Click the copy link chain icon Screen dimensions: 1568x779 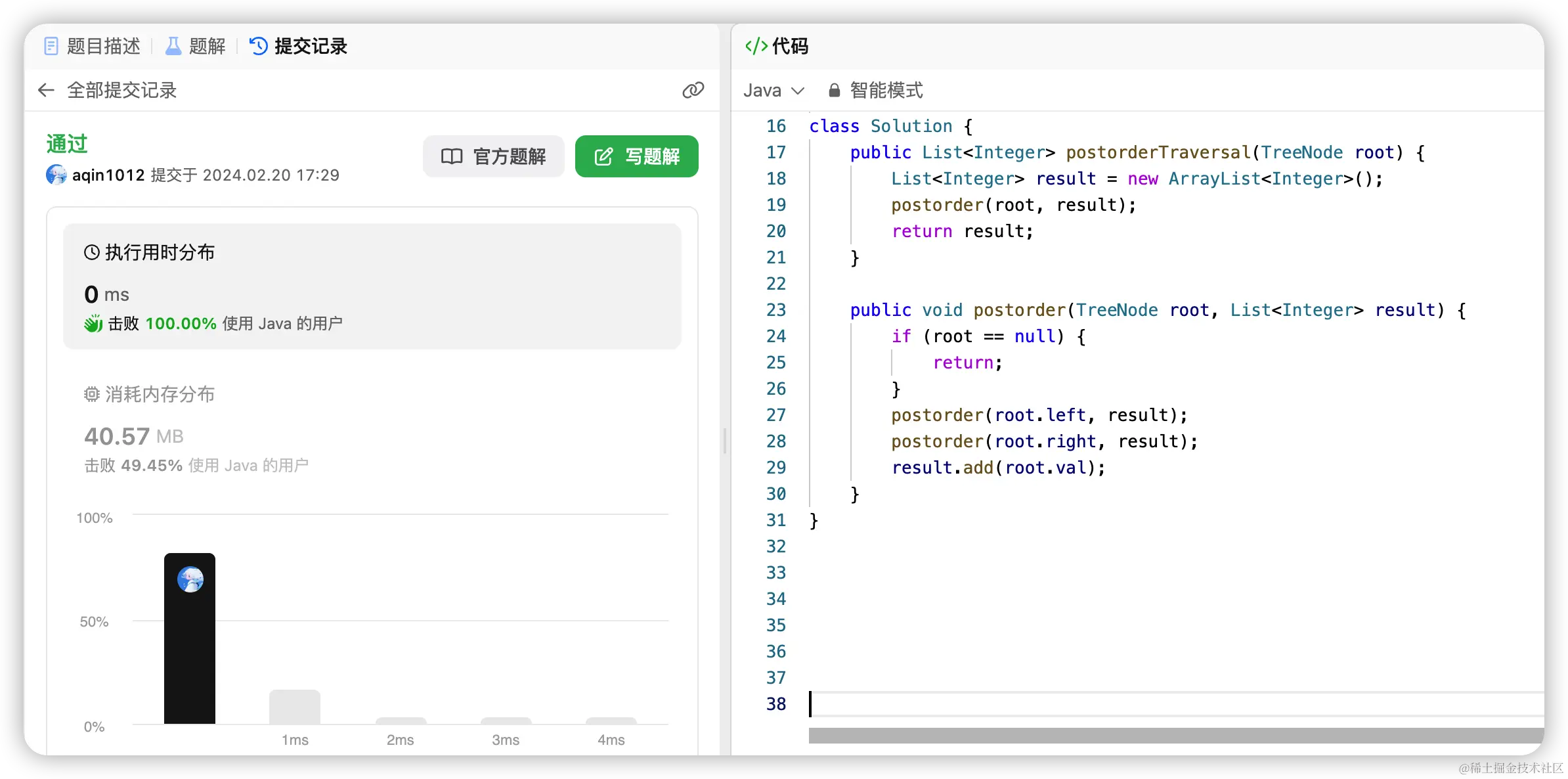click(693, 90)
